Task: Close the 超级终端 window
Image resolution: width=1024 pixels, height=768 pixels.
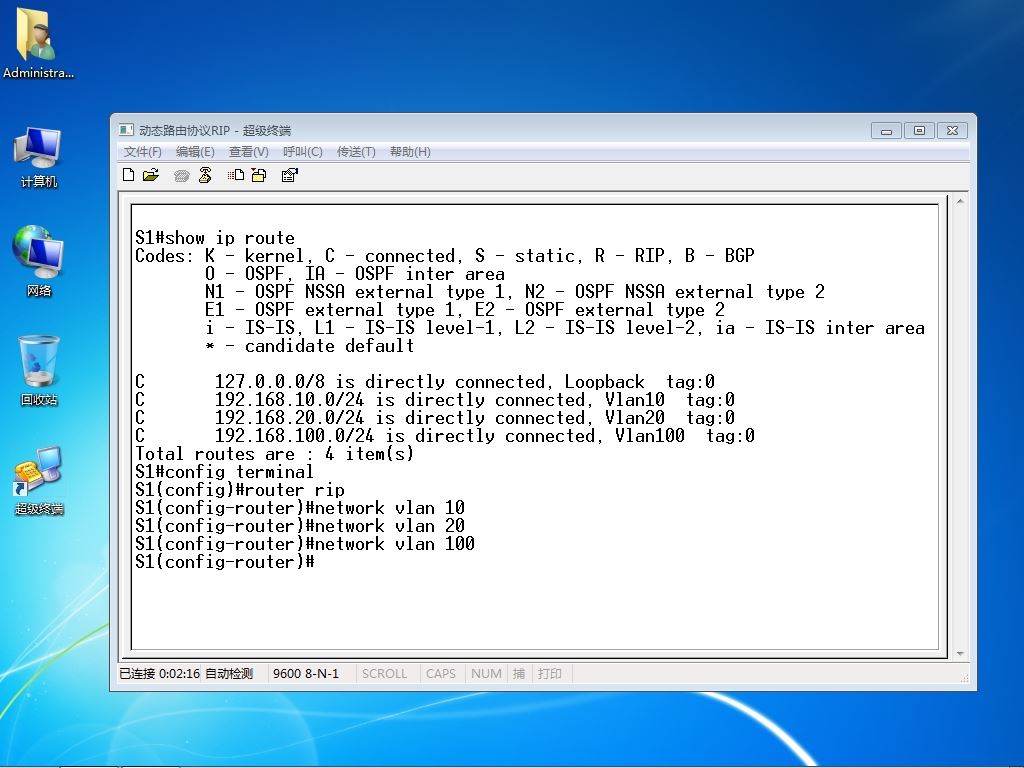Action: pyautogui.click(x=952, y=131)
